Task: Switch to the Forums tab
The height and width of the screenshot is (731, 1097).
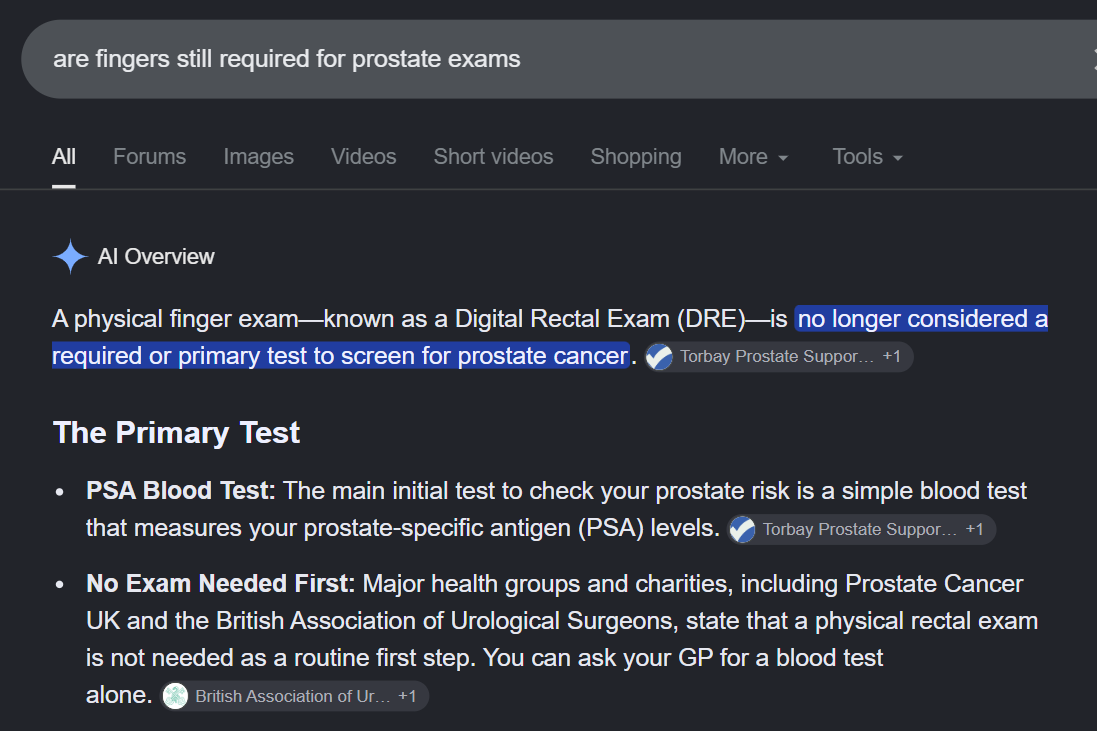Action: pyautogui.click(x=150, y=157)
